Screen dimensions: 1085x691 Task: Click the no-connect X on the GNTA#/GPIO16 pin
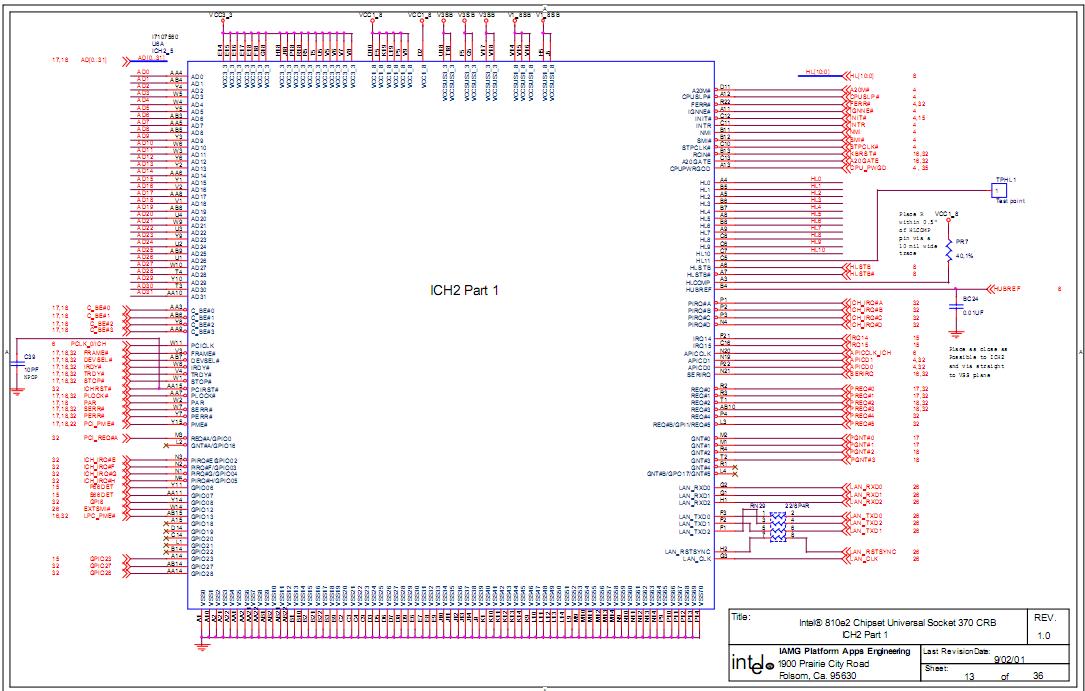point(165,445)
